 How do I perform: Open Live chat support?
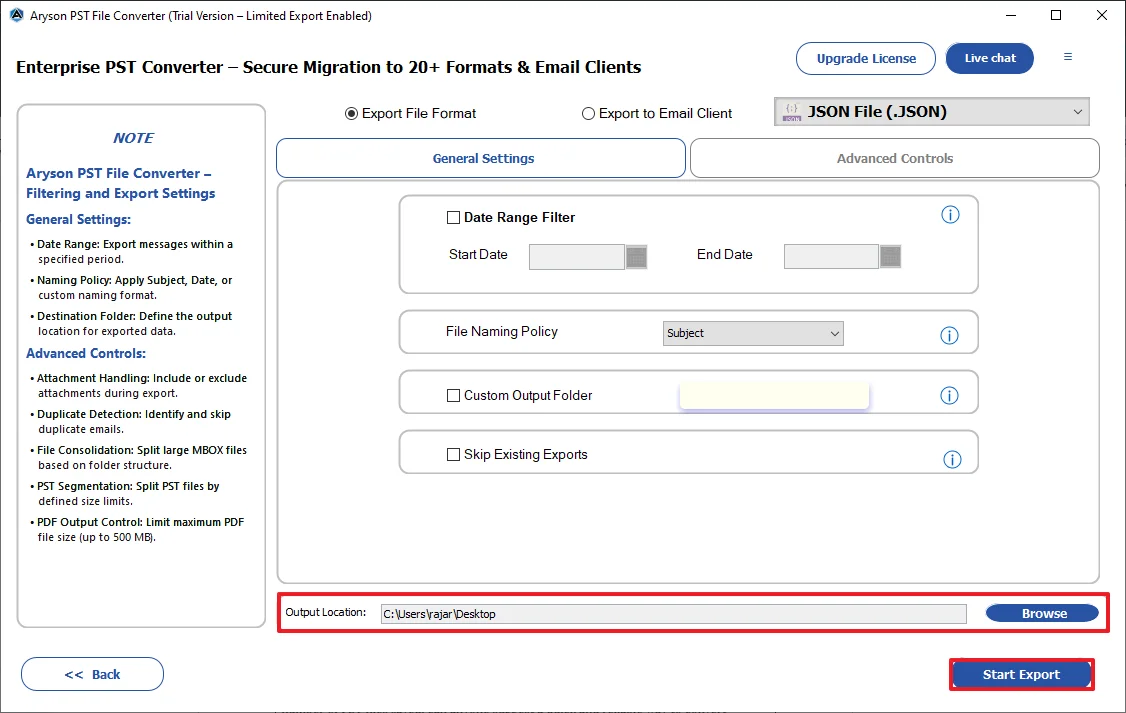(x=990, y=58)
